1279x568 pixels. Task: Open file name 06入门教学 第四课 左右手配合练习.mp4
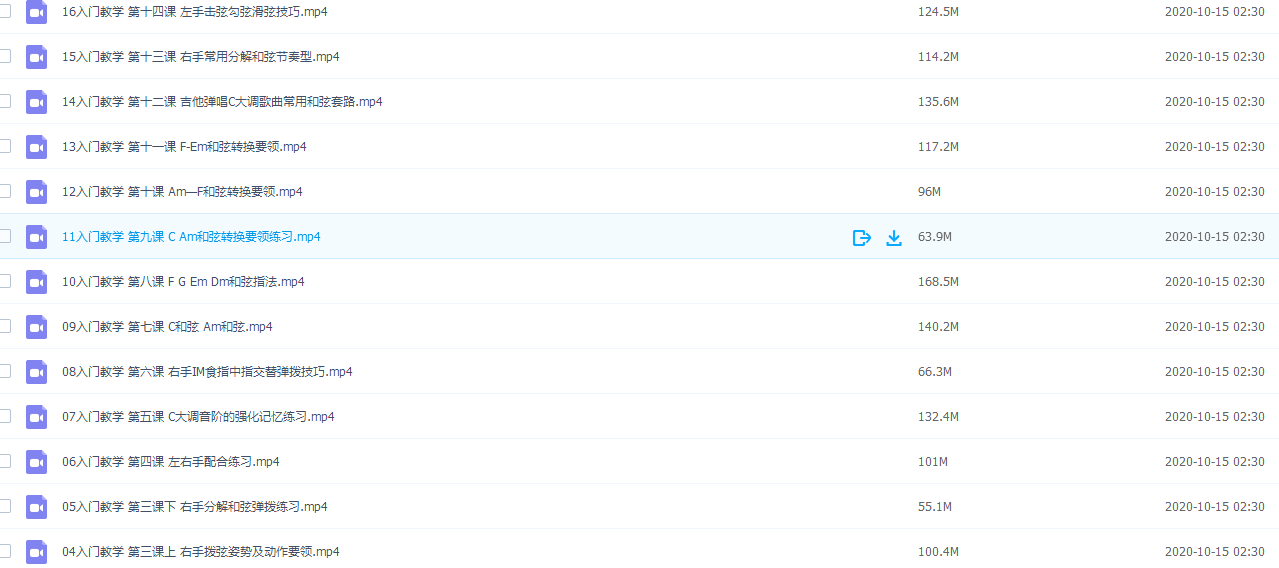pyautogui.click(x=170, y=462)
